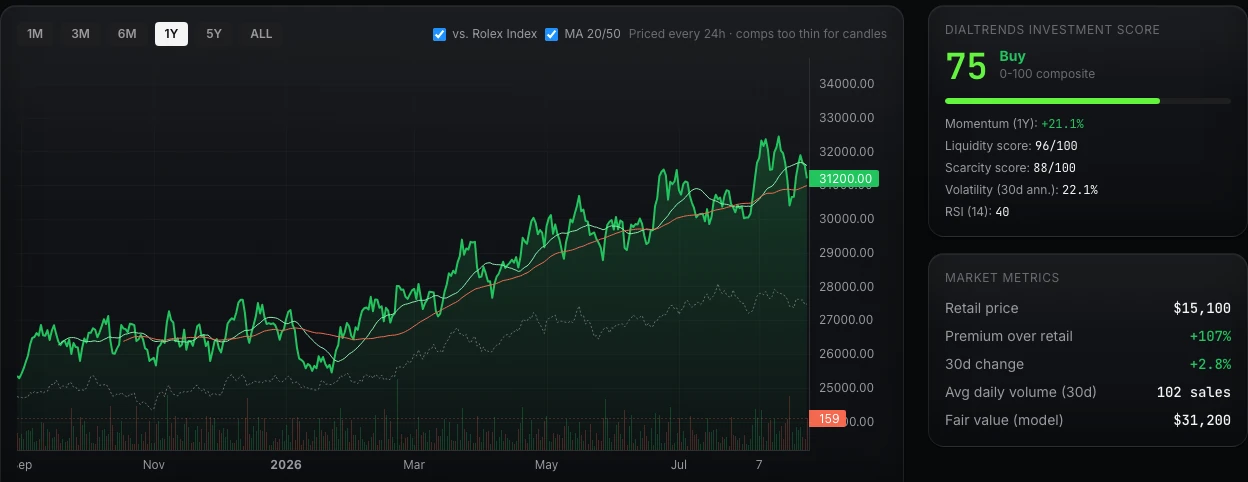1248x482 pixels.
Task: Click the Premium over retail +107% value
Action: click(1210, 336)
